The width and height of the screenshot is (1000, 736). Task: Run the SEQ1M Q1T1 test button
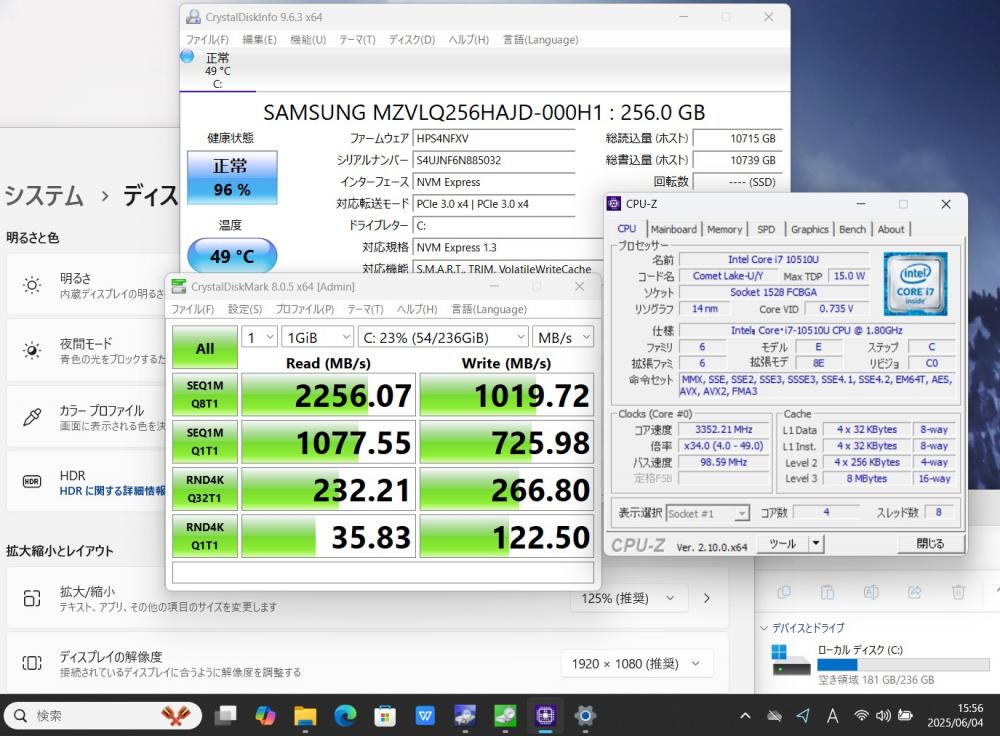205,442
